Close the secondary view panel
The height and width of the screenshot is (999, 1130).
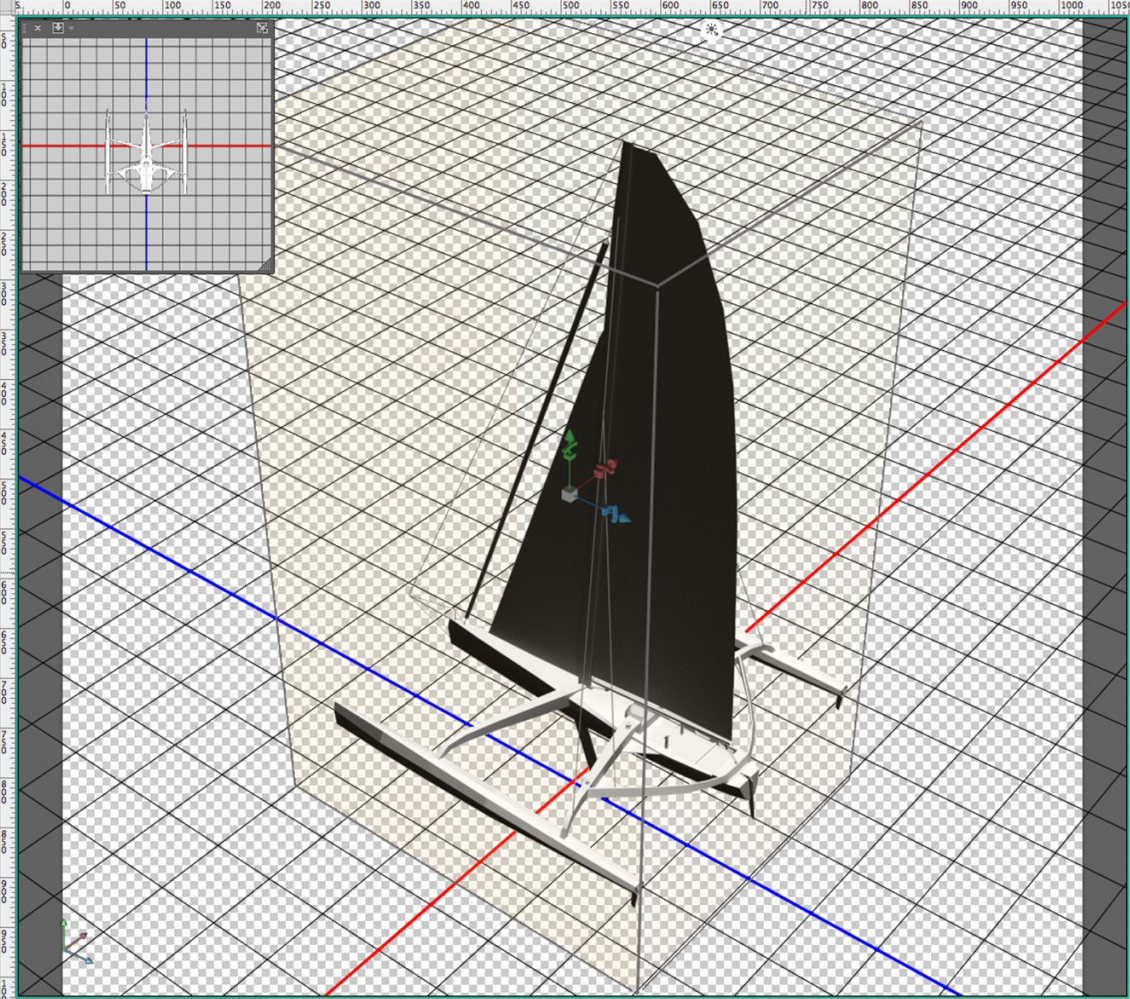coord(38,28)
